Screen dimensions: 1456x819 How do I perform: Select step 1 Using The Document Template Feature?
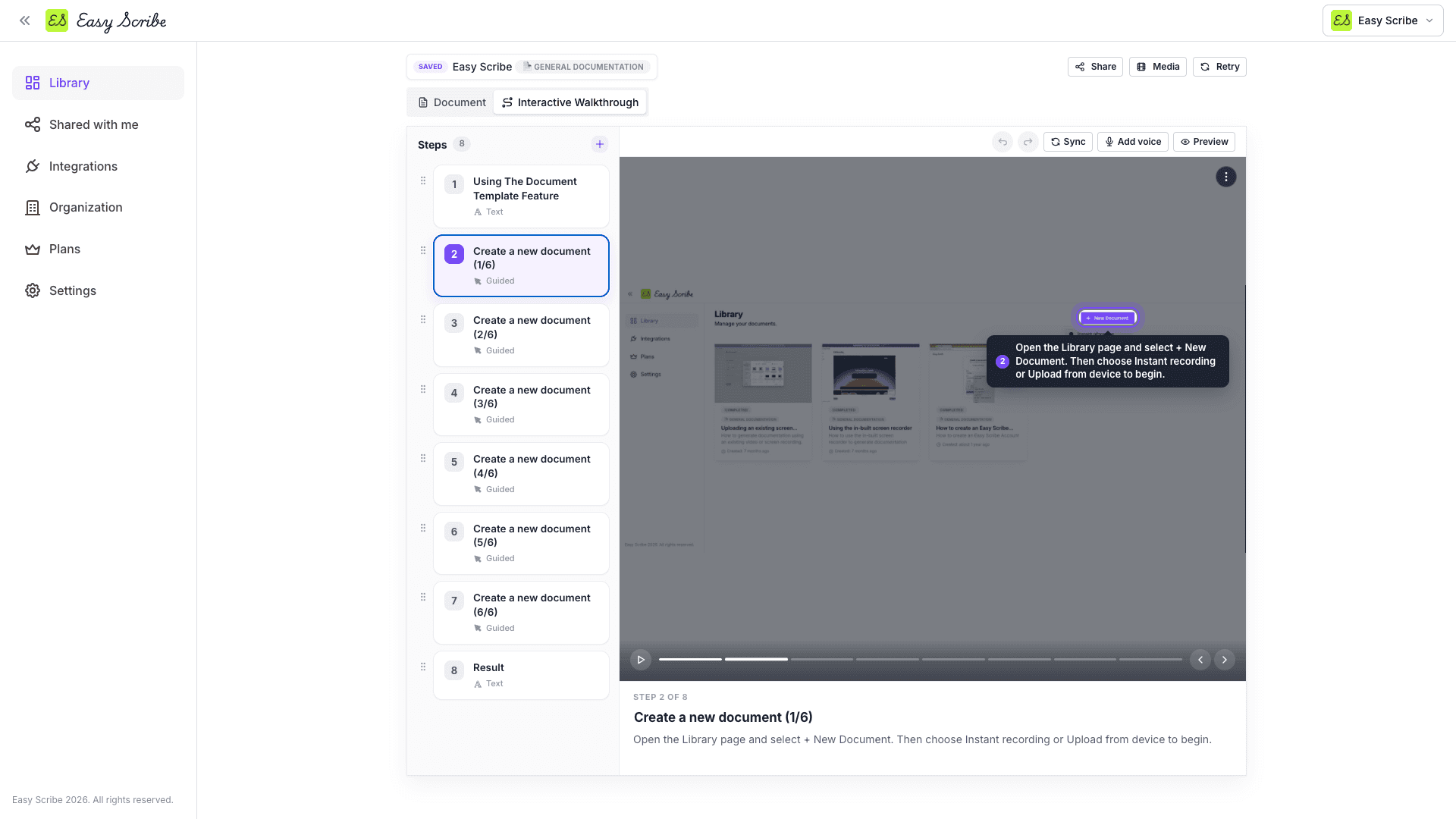pos(521,196)
